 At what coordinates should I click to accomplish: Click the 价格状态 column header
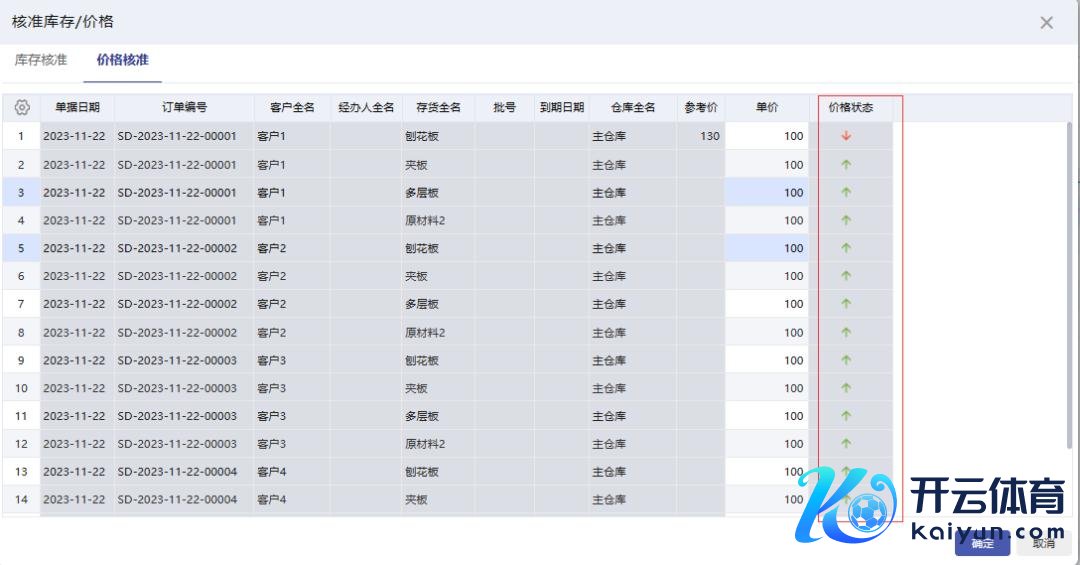[850, 108]
